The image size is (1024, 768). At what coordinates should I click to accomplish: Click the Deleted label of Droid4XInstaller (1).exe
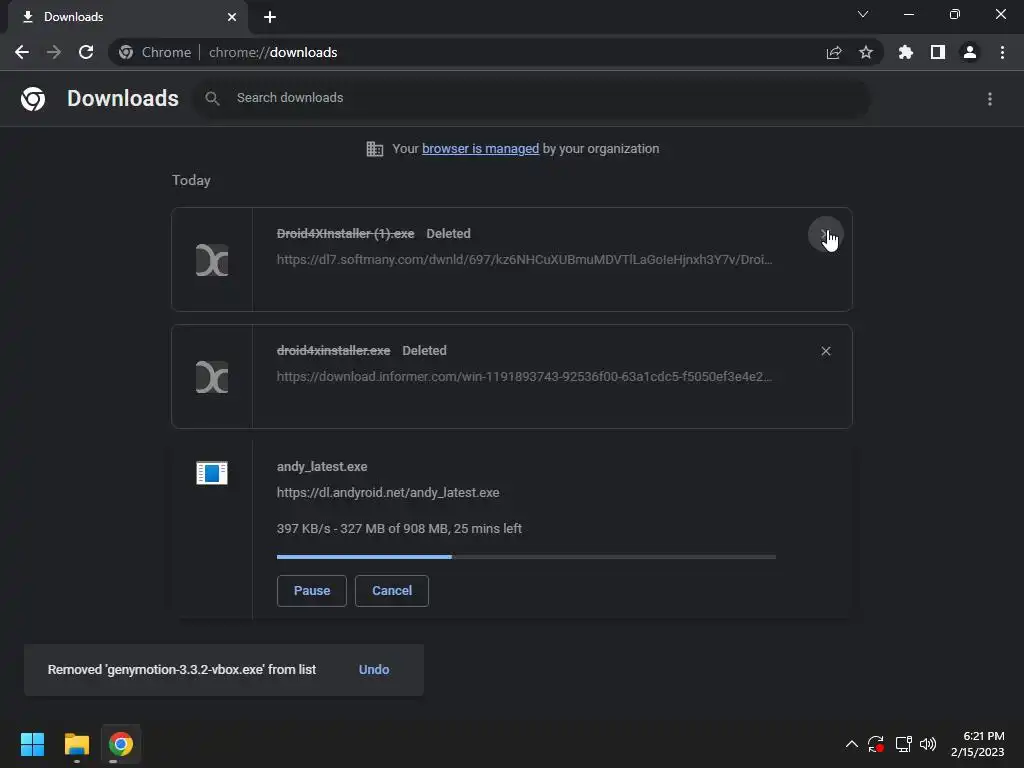448,234
